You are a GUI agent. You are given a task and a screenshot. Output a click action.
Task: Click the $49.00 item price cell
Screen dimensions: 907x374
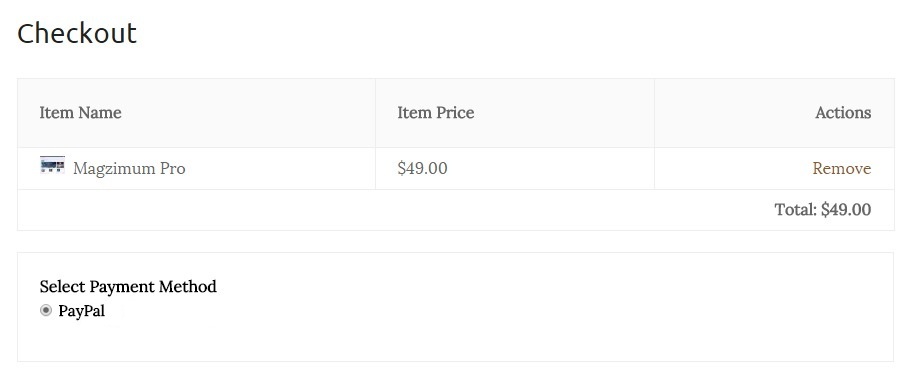click(x=422, y=168)
